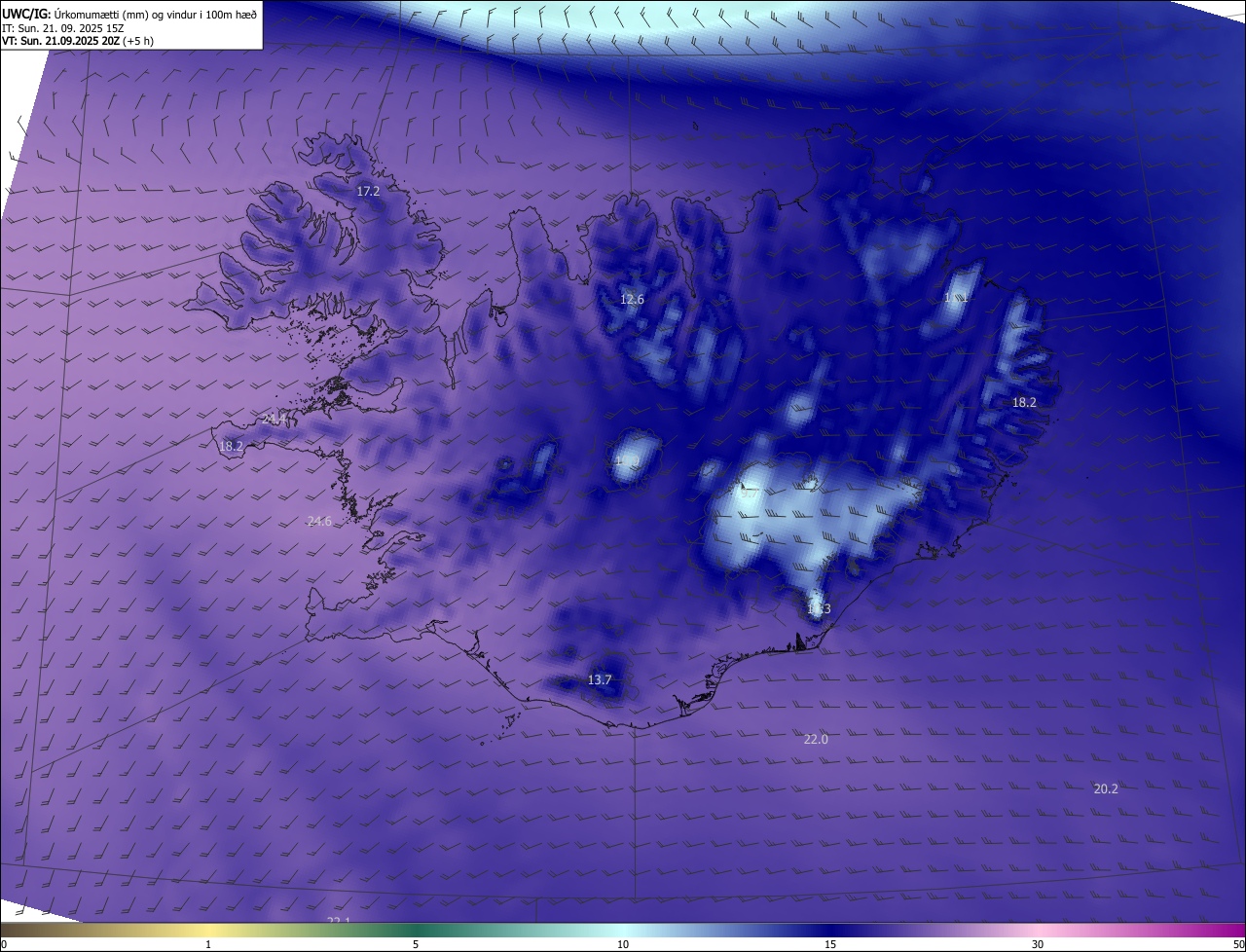Image resolution: width=1246 pixels, height=952 pixels.
Task: Click the 18.2 label on the east fjords
Action: click(1024, 403)
